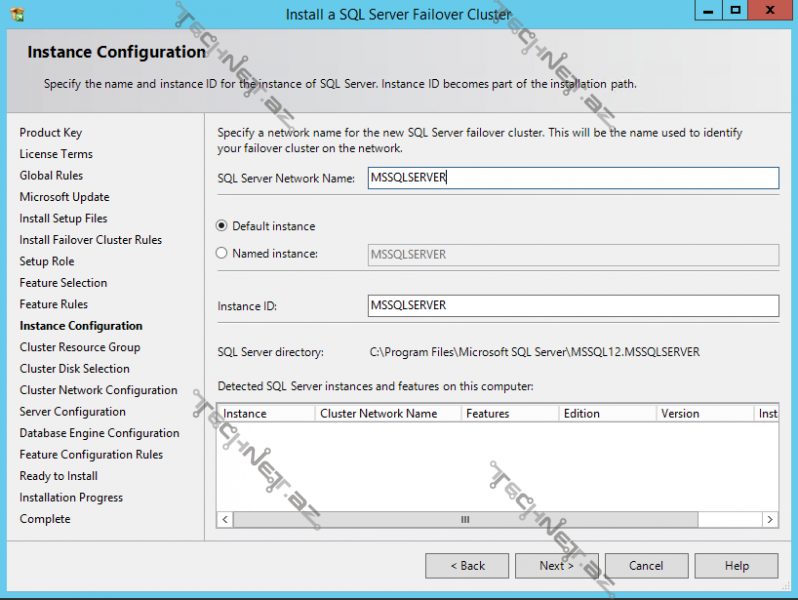Sort by the Instance column header
Image resolution: width=798 pixels, height=600 pixels.
click(x=265, y=413)
